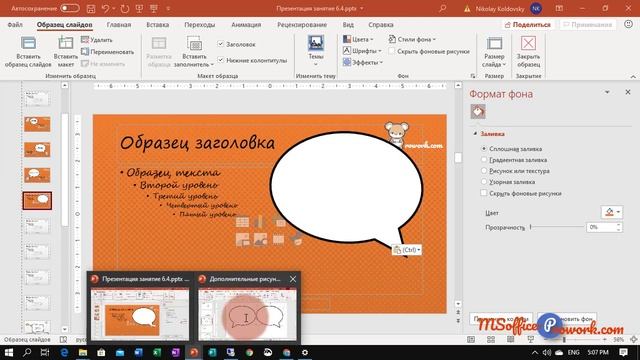Open Шрифты dropdown

362,51
